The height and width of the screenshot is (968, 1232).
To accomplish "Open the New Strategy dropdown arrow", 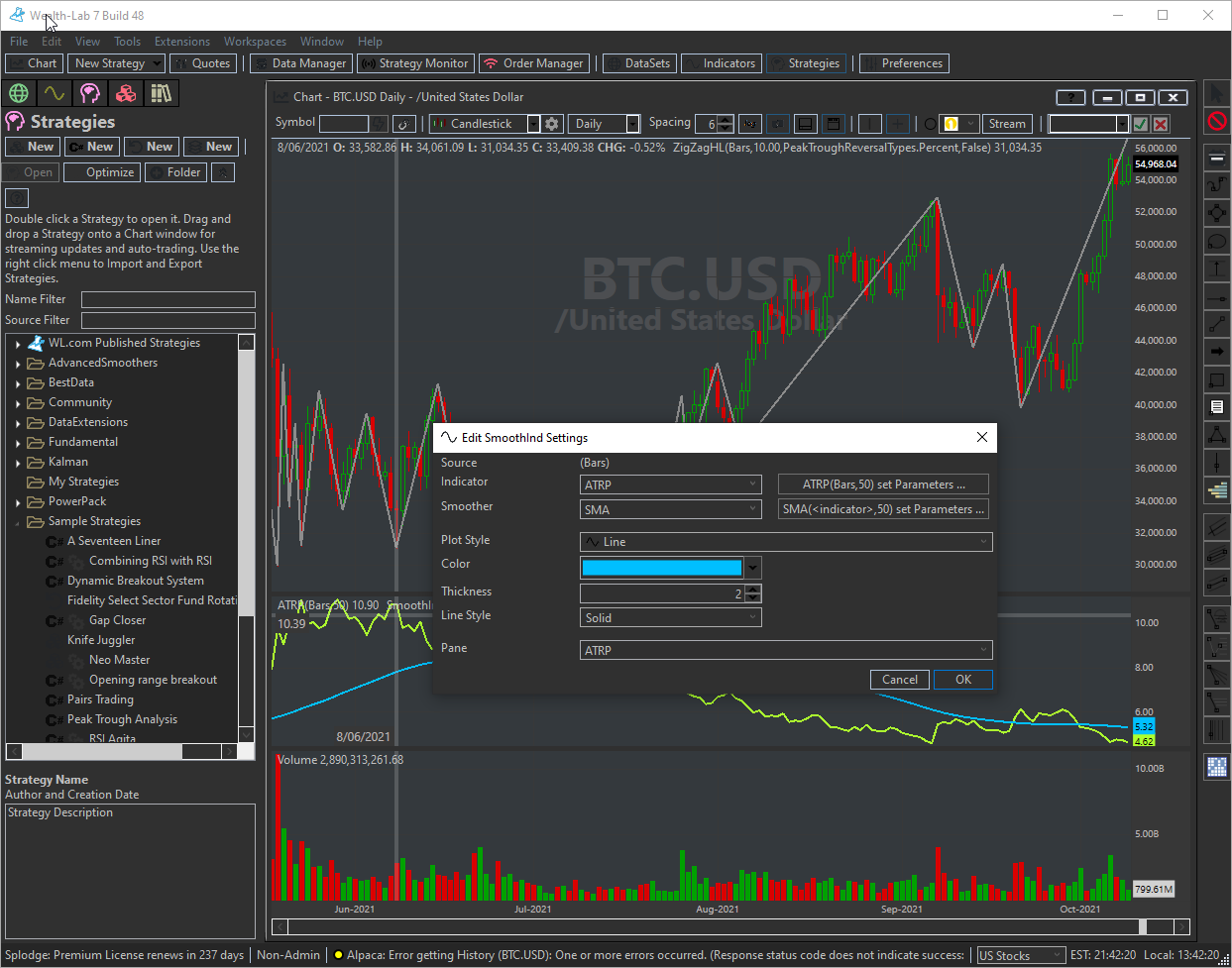I will pos(157,63).
